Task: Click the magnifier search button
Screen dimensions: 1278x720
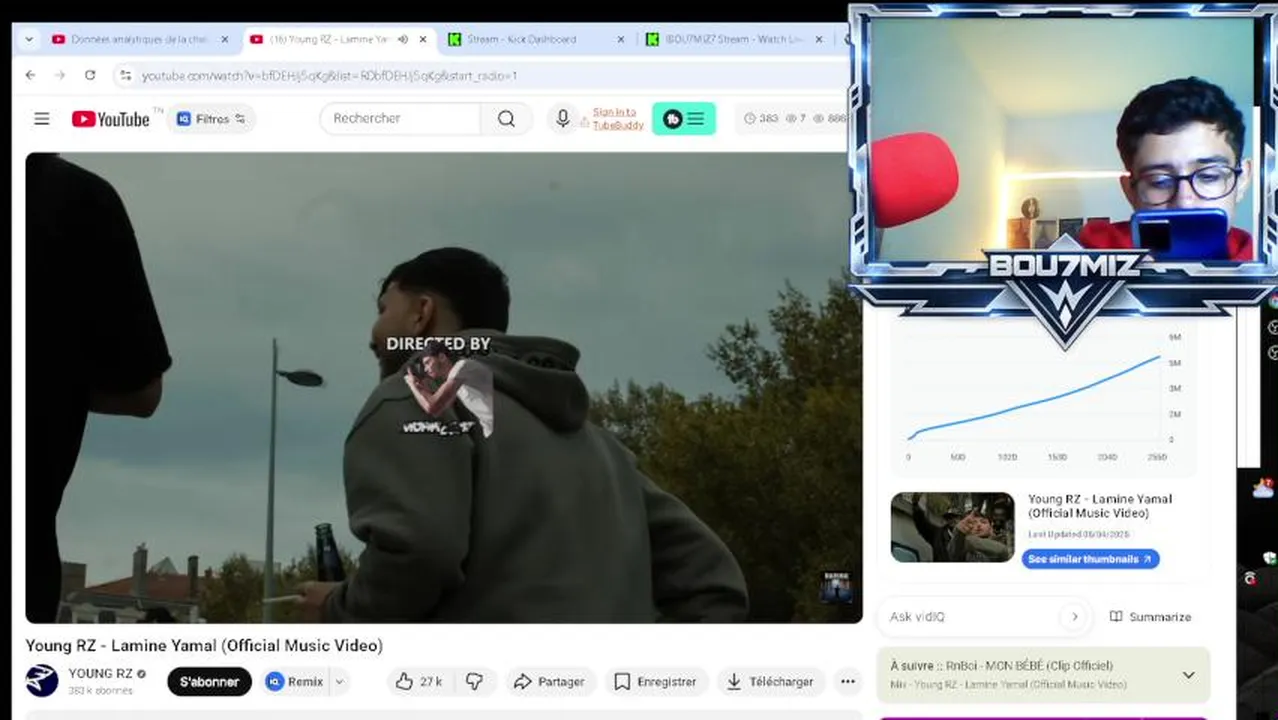Action: click(506, 118)
